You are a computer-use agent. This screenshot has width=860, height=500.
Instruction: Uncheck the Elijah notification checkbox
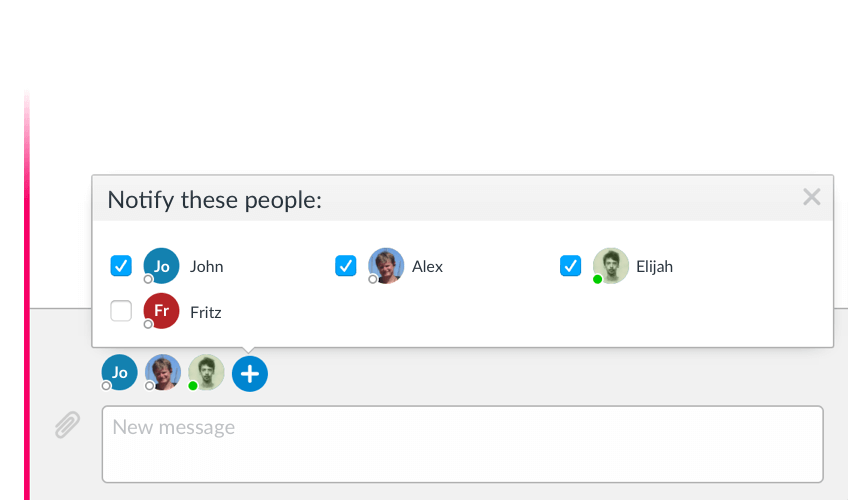pyautogui.click(x=570, y=266)
